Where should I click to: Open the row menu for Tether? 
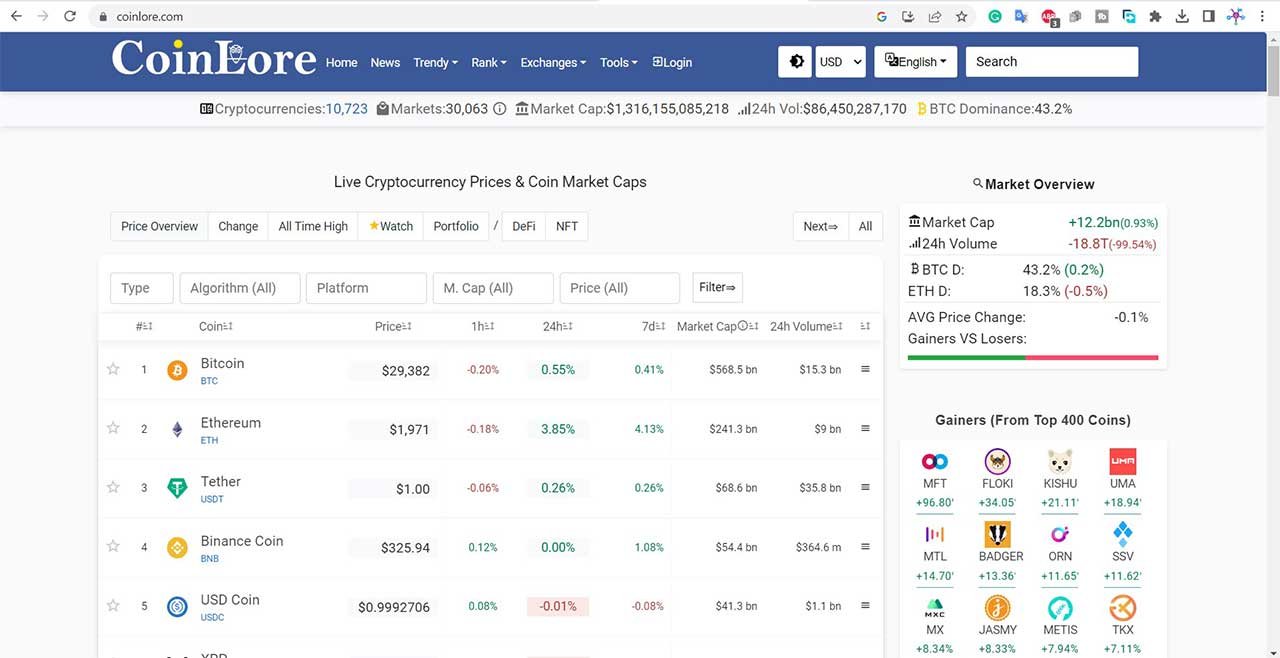tap(865, 487)
